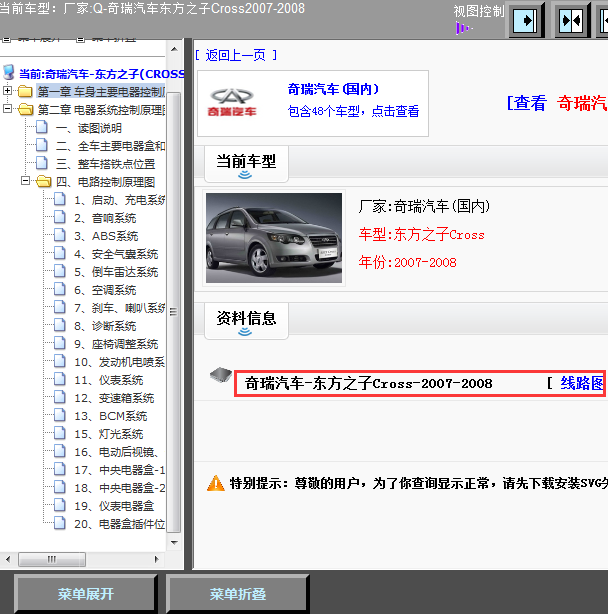This screenshot has height=614, width=608.
Task: Click page icon beside 一、读图说明
Action: click(x=41, y=127)
